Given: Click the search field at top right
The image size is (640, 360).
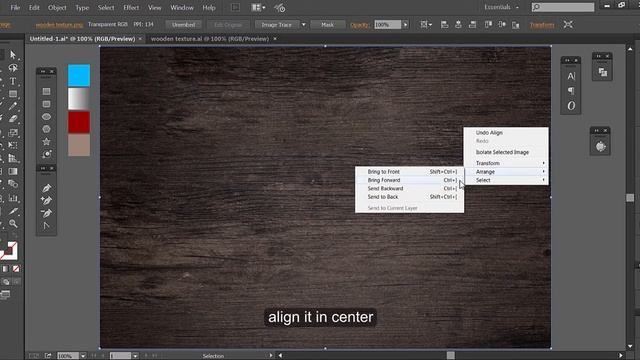Looking at the screenshot, I should tap(563, 7).
